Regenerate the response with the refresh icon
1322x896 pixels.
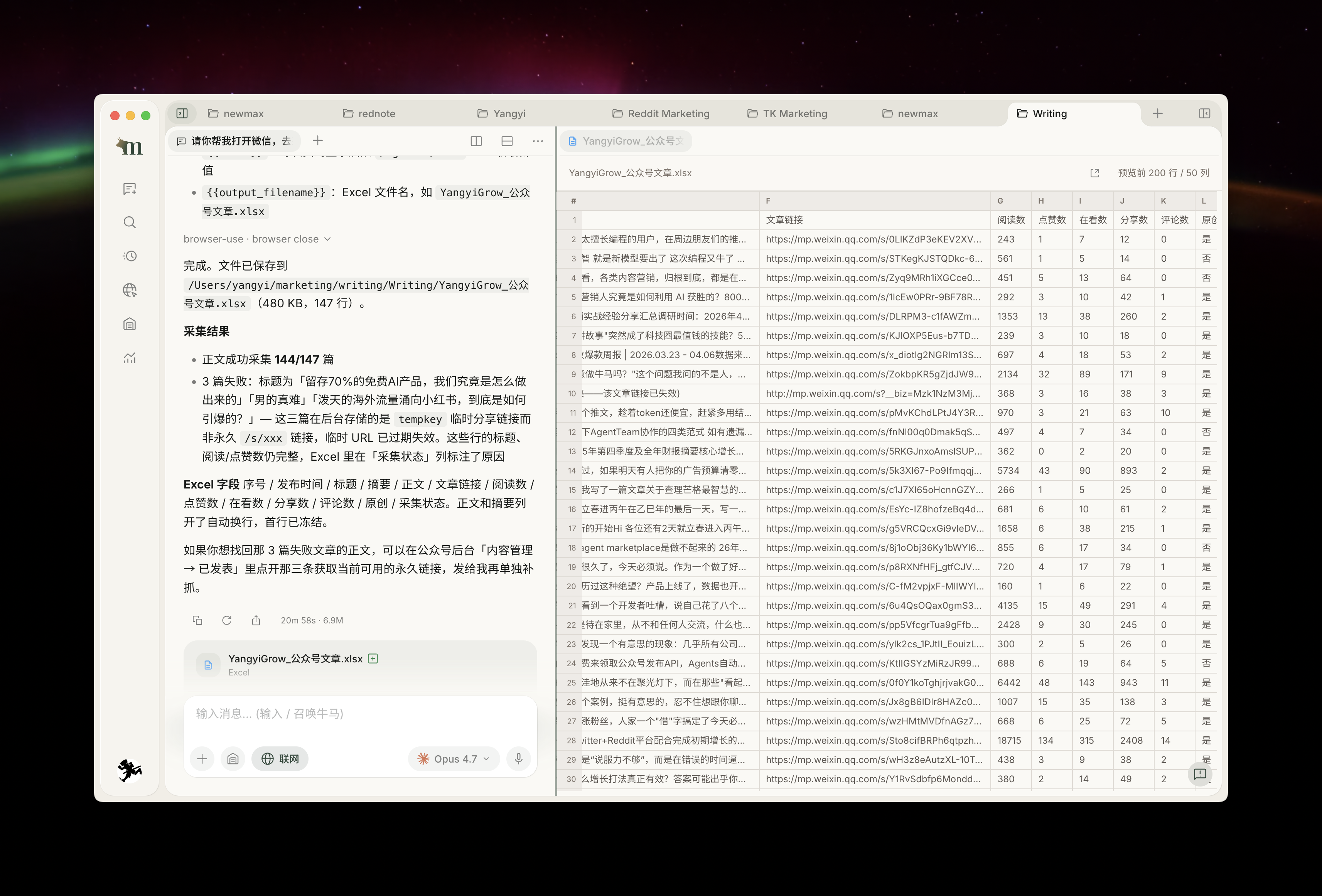pyautogui.click(x=226, y=620)
